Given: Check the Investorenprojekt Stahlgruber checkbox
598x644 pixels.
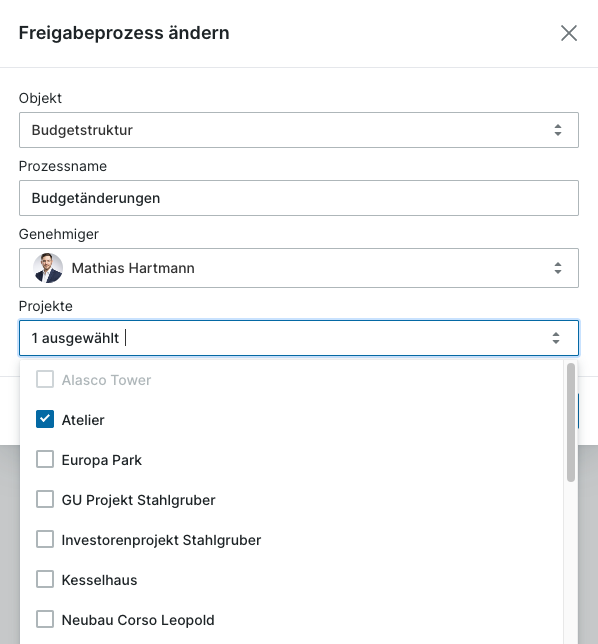Looking at the screenshot, I should (45, 539).
